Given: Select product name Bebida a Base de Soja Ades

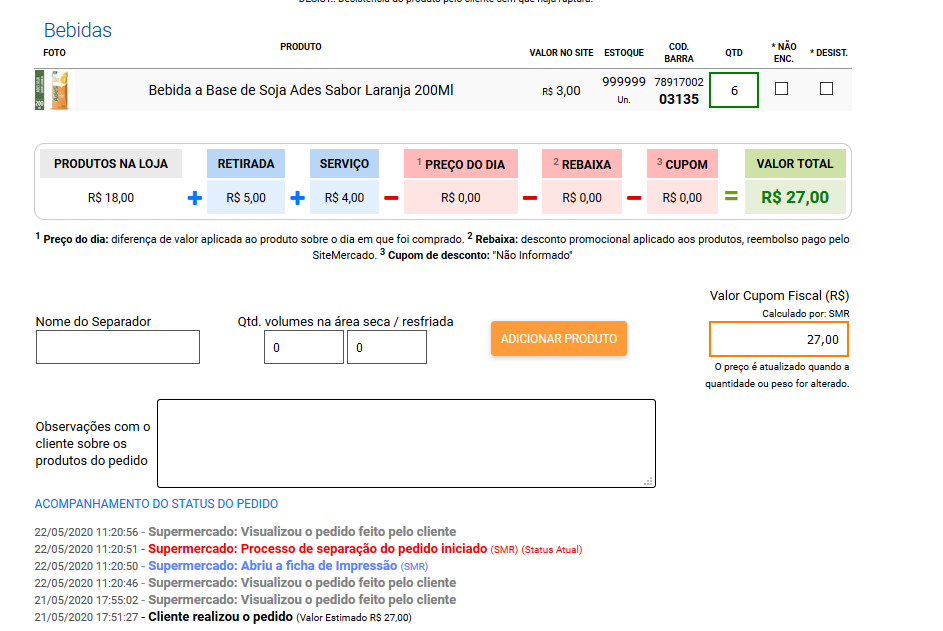Looking at the screenshot, I should pos(301,90).
